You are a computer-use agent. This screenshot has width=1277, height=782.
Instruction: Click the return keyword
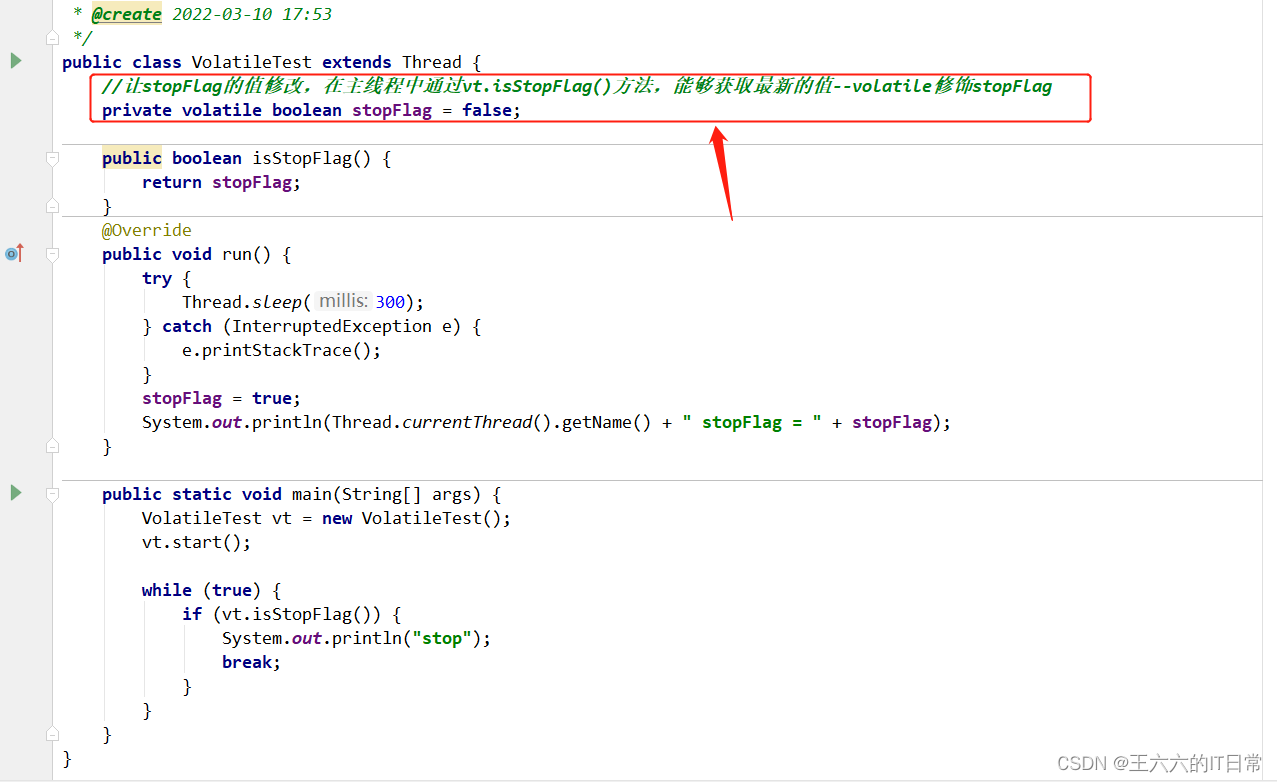(172, 182)
